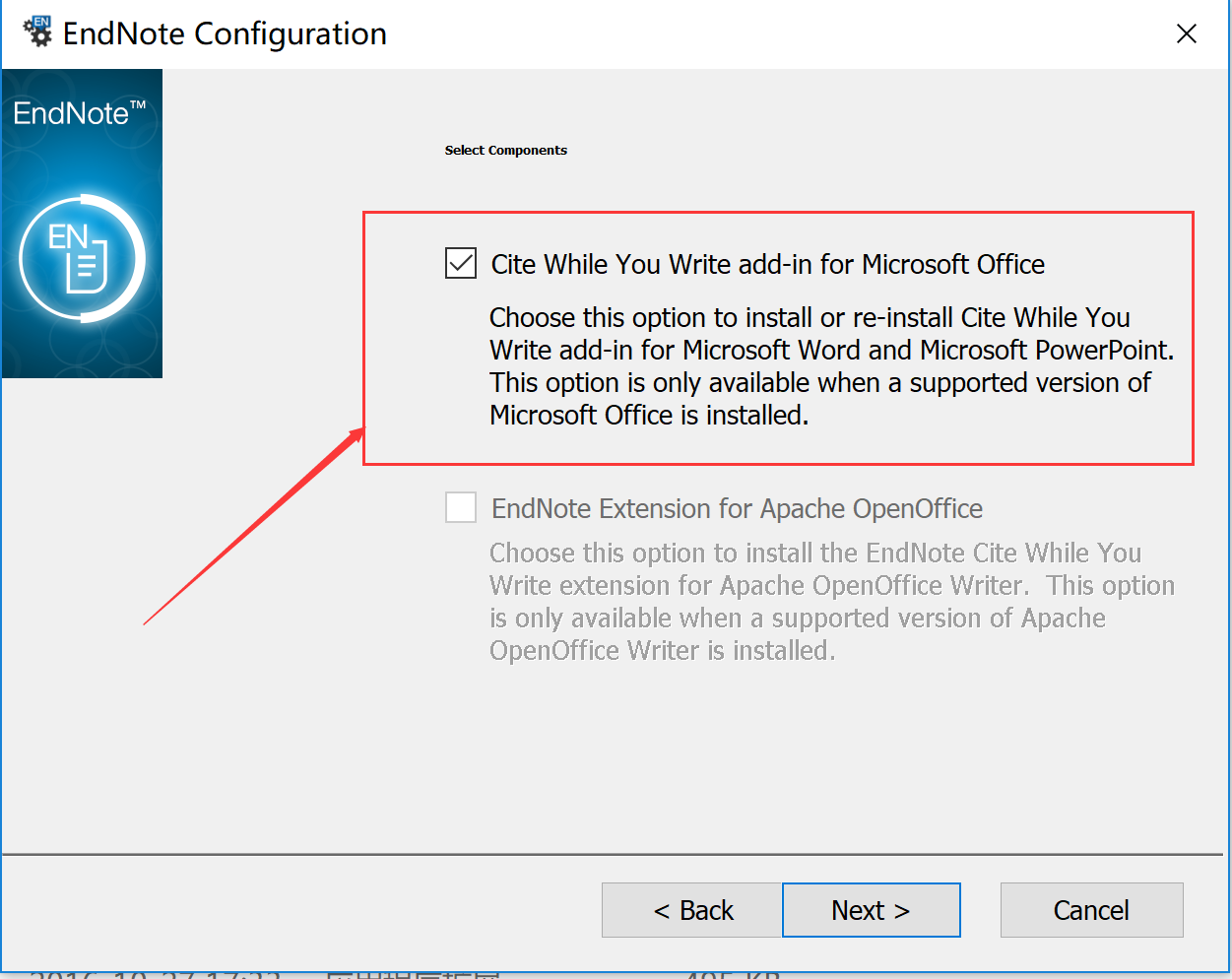Screen dimensions: 1232x979
Task: Click the 'EndNote Configuration' title text
Action: 225,33
